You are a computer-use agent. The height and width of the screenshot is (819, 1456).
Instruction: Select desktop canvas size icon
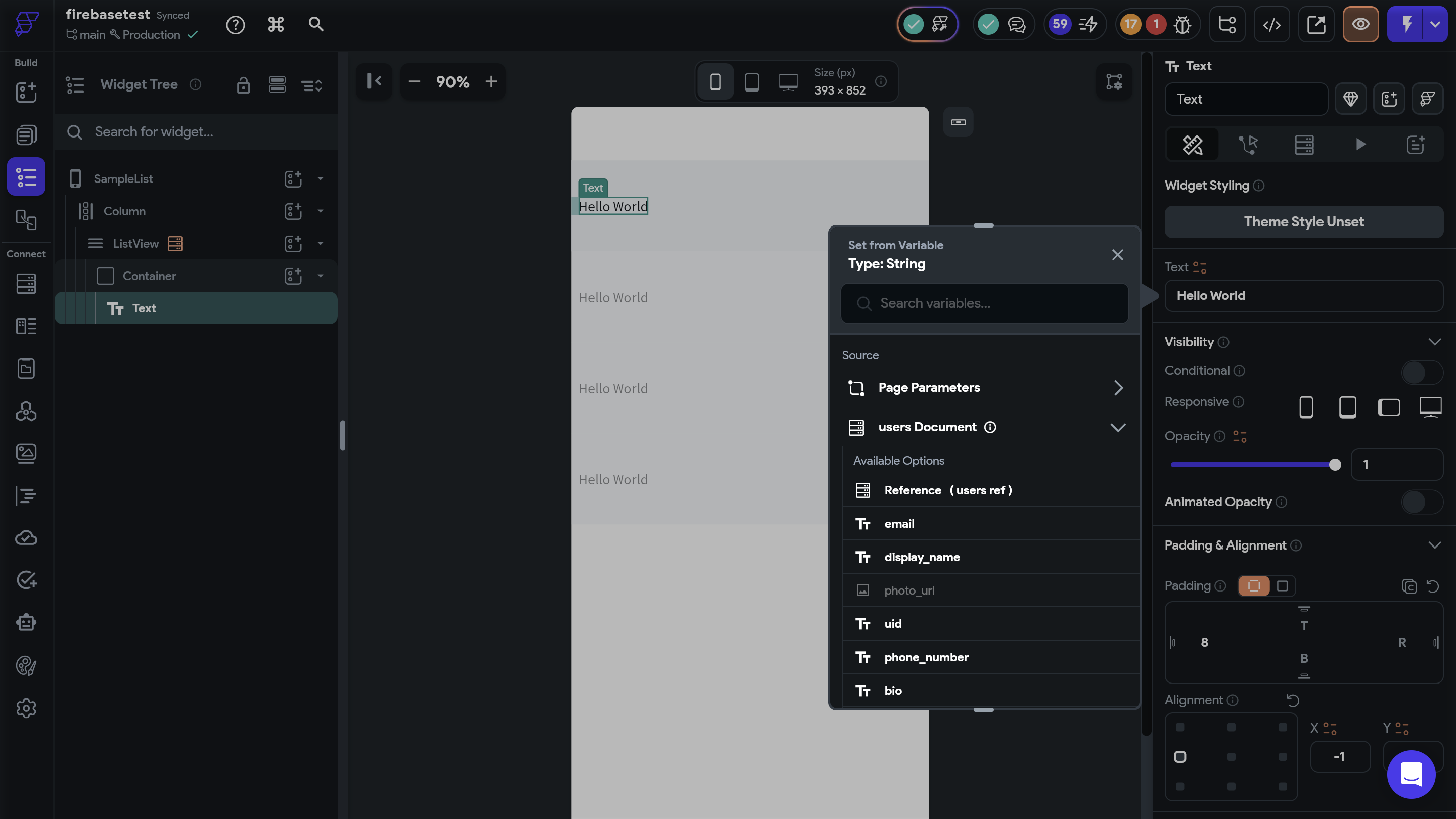click(x=788, y=82)
